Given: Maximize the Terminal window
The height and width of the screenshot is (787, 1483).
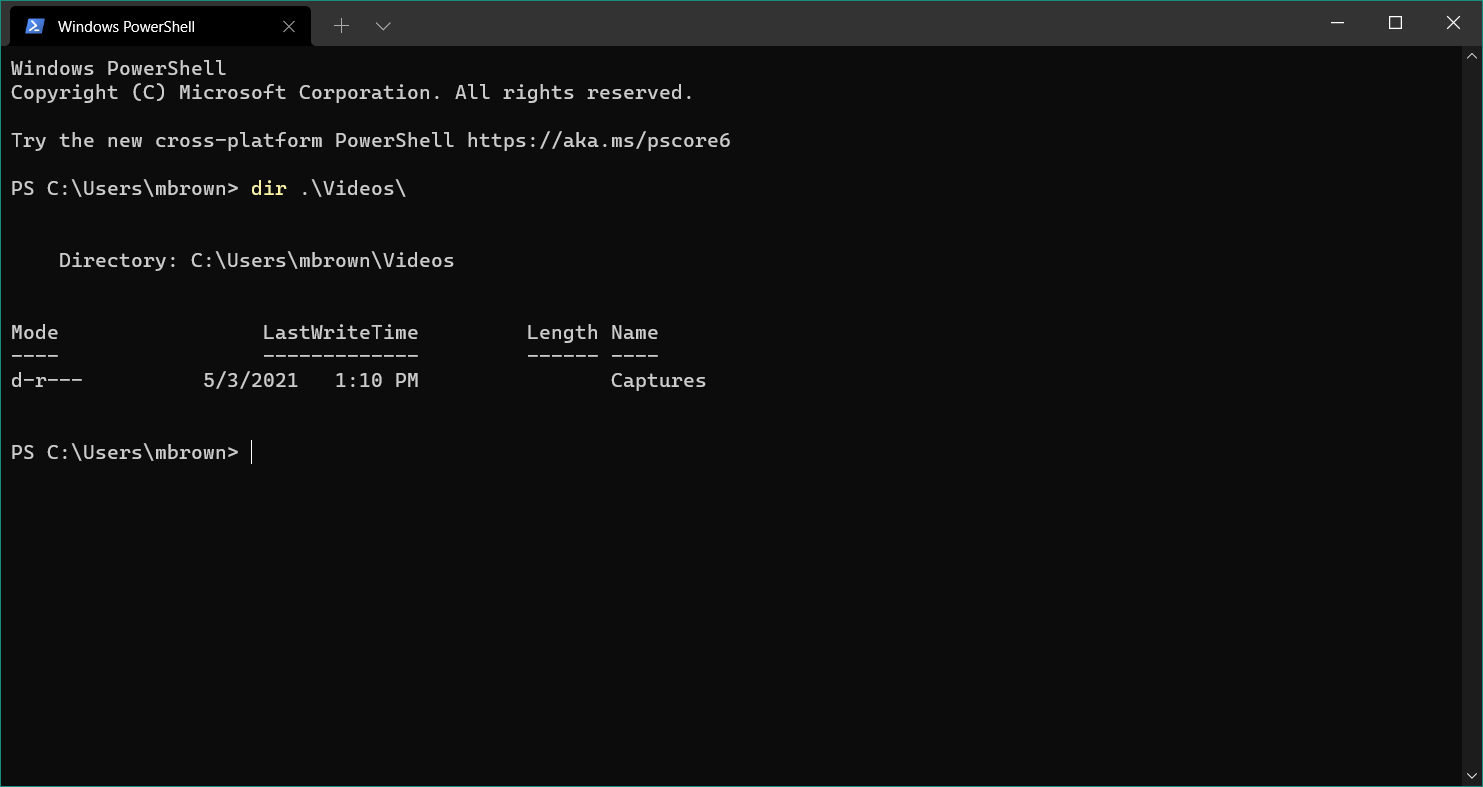Looking at the screenshot, I should pos(1395,23).
